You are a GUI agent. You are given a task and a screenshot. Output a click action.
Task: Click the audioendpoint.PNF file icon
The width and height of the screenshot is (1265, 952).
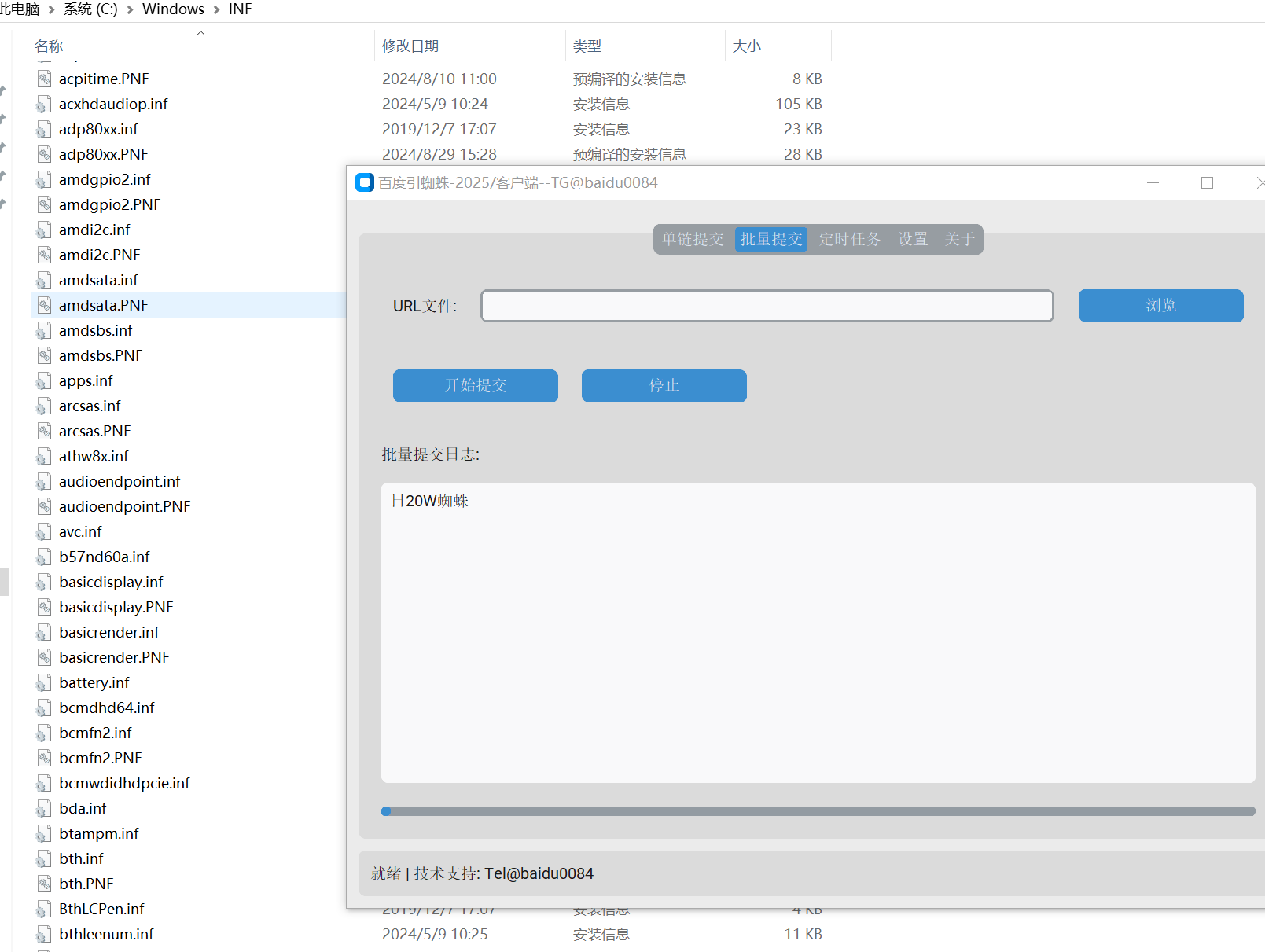[44, 506]
